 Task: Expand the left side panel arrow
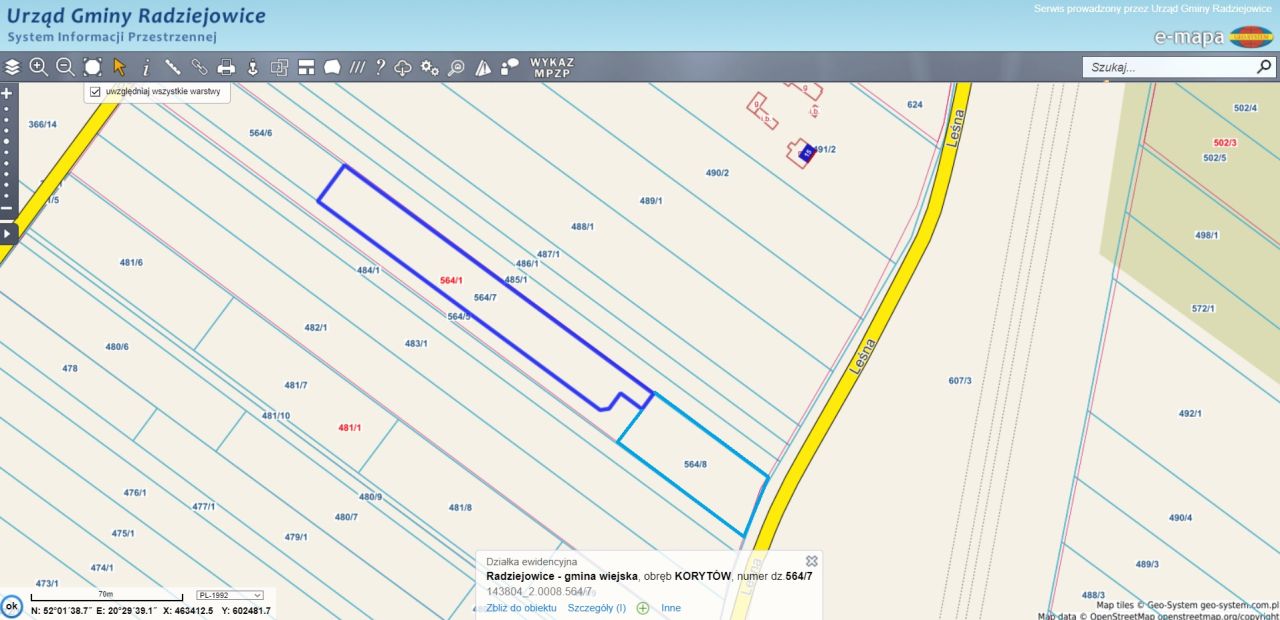[x=7, y=234]
